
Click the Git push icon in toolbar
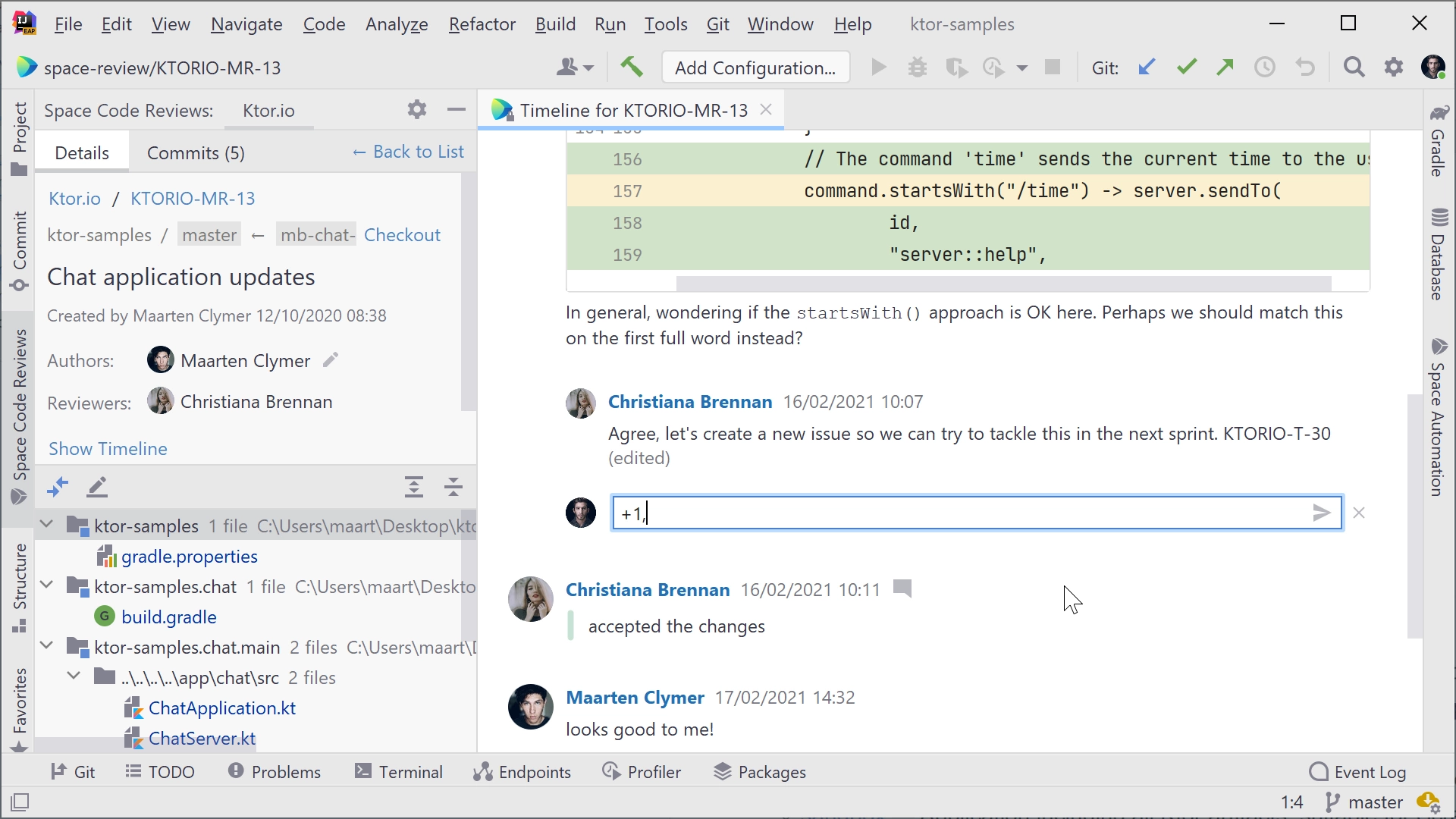pyautogui.click(x=1225, y=67)
